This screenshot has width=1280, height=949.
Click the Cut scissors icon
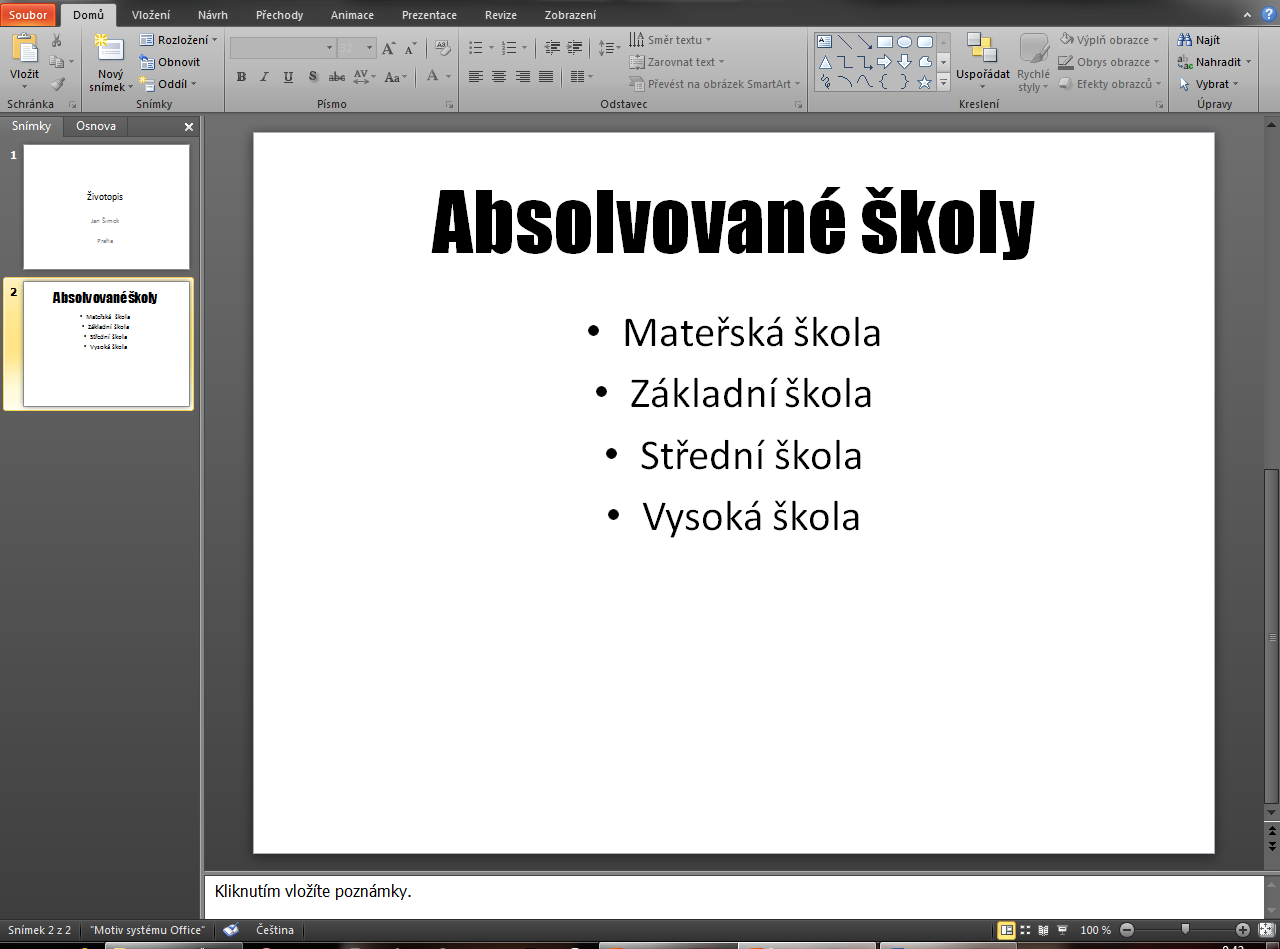(x=57, y=40)
